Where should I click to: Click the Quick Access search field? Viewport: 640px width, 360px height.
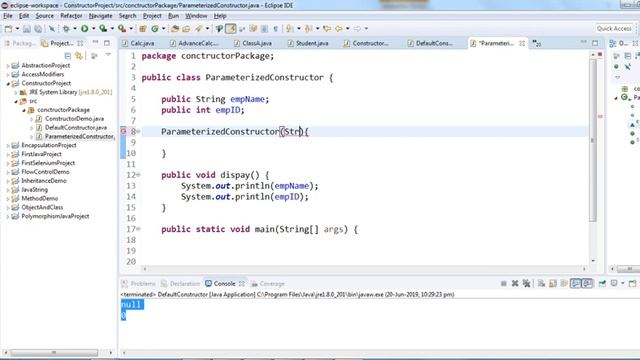coord(614,28)
